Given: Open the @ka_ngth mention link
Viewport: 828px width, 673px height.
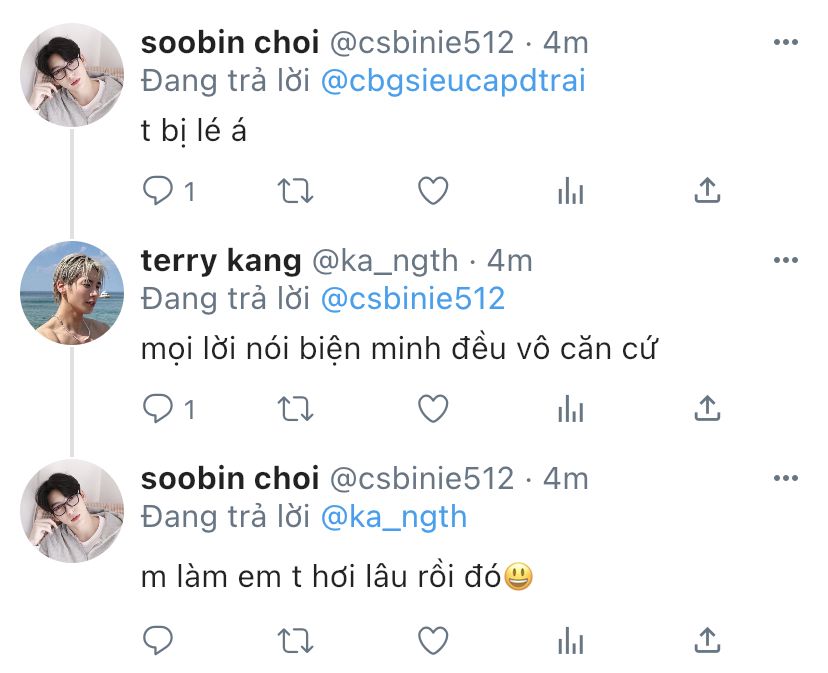Looking at the screenshot, I should point(394,517).
